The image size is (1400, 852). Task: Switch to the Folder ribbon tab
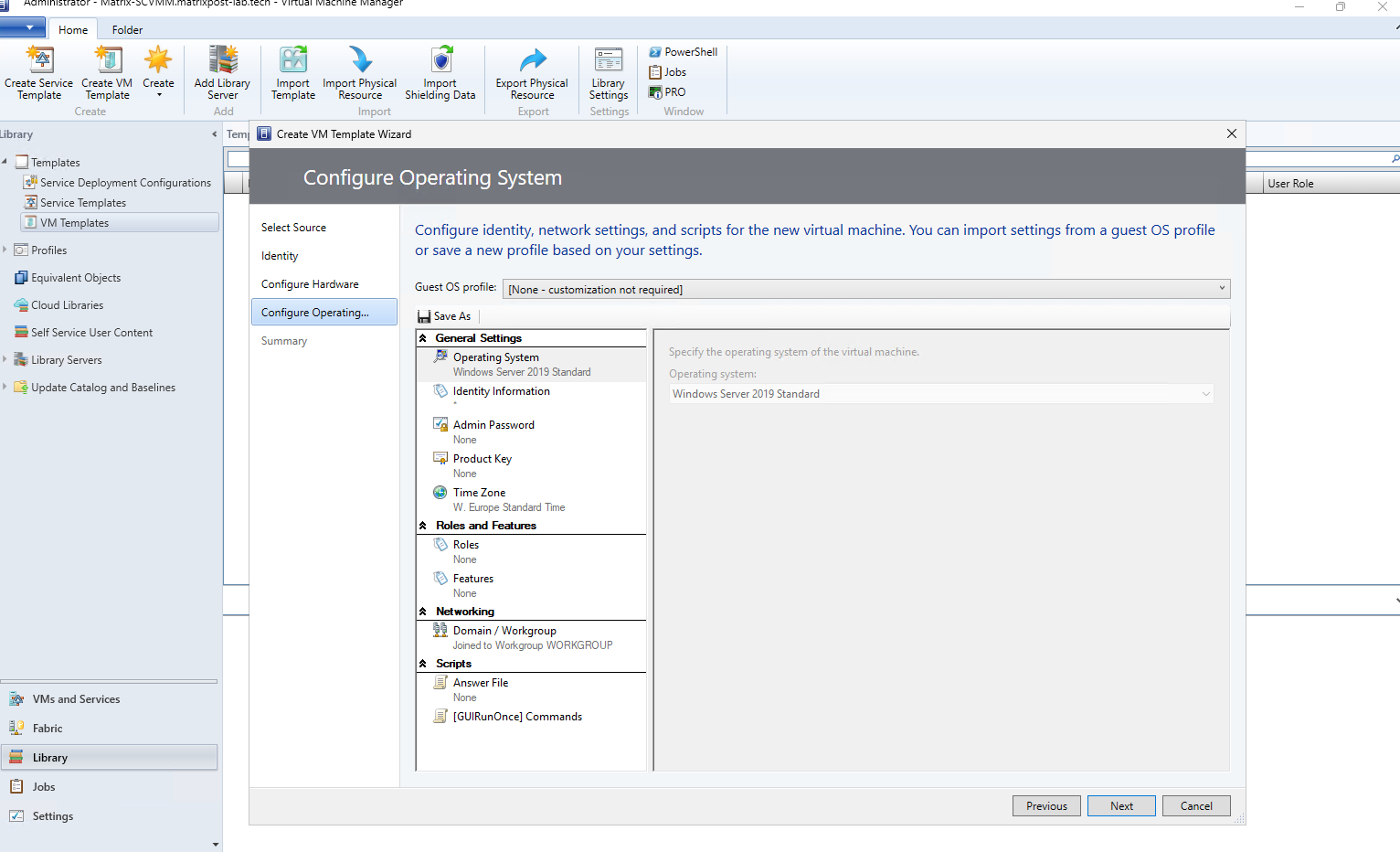127,29
